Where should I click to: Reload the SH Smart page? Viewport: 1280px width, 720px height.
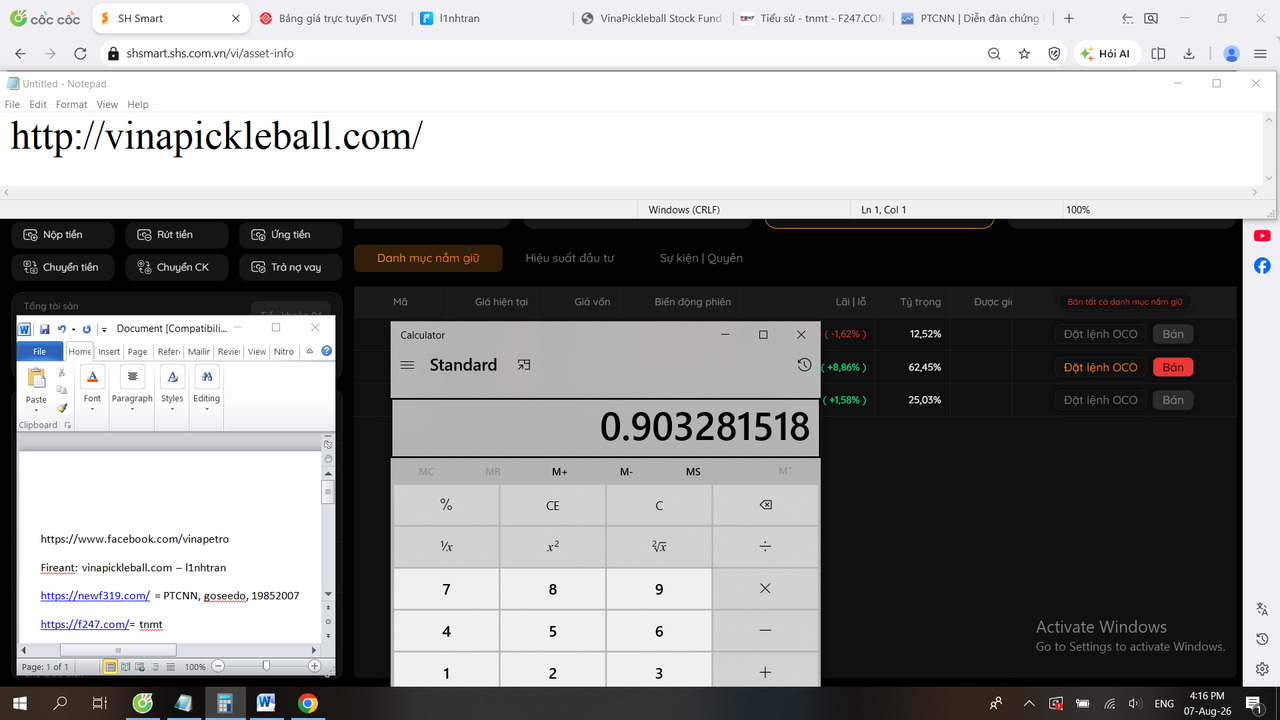click(81, 54)
